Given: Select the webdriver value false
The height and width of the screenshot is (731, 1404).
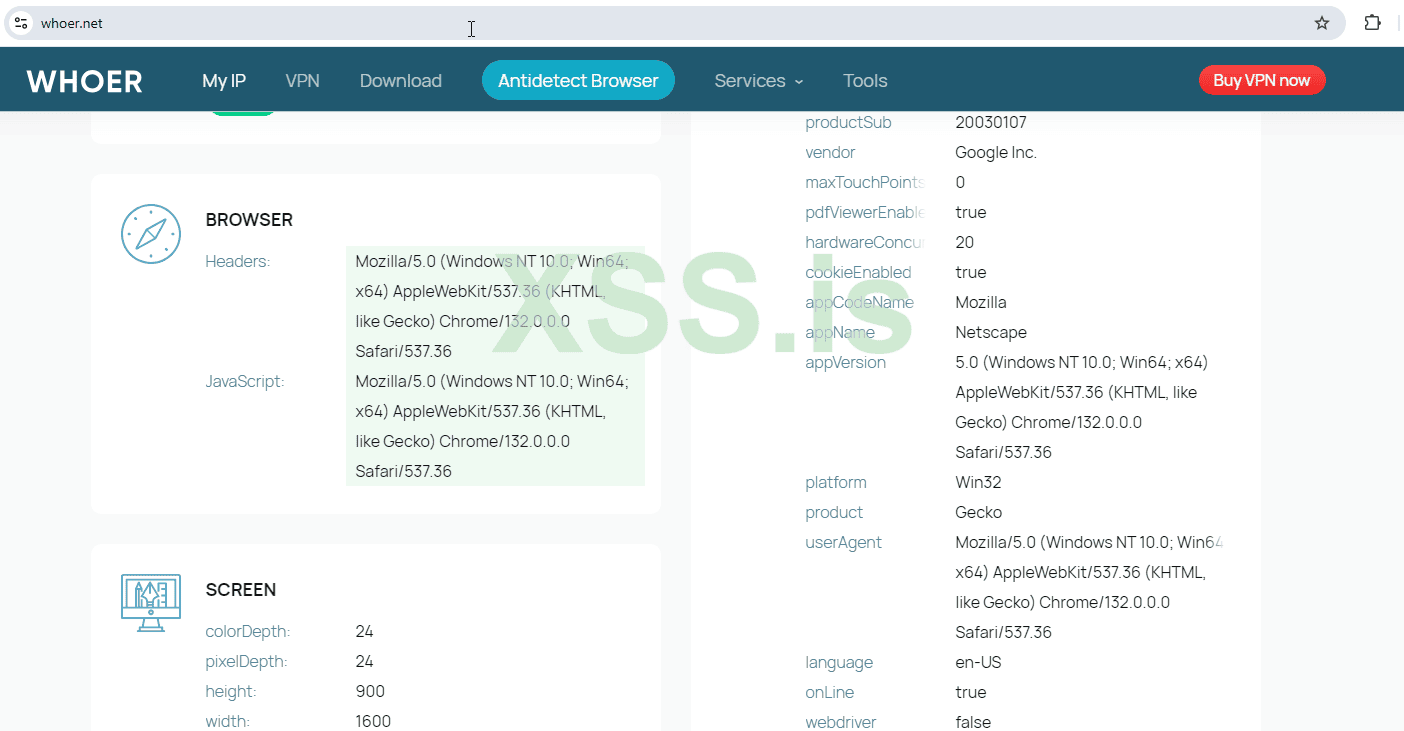Looking at the screenshot, I should click(973, 722).
